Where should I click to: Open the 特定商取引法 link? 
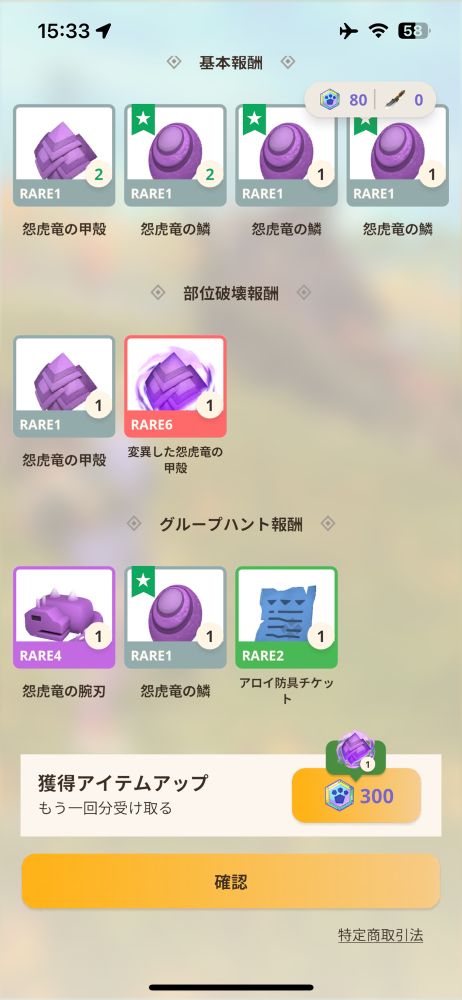coord(380,935)
